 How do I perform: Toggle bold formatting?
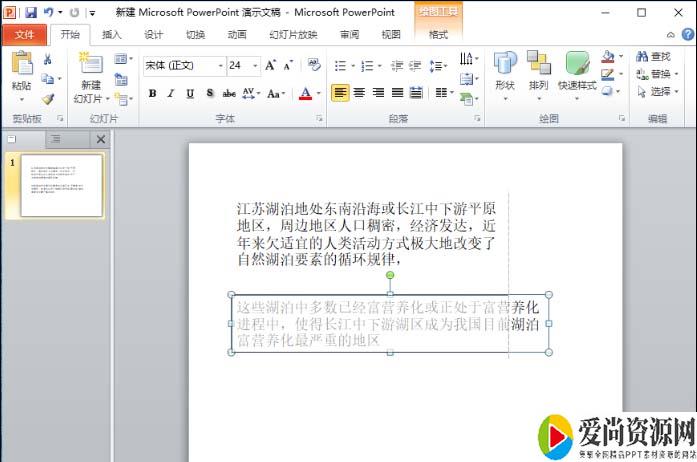[152, 94]
